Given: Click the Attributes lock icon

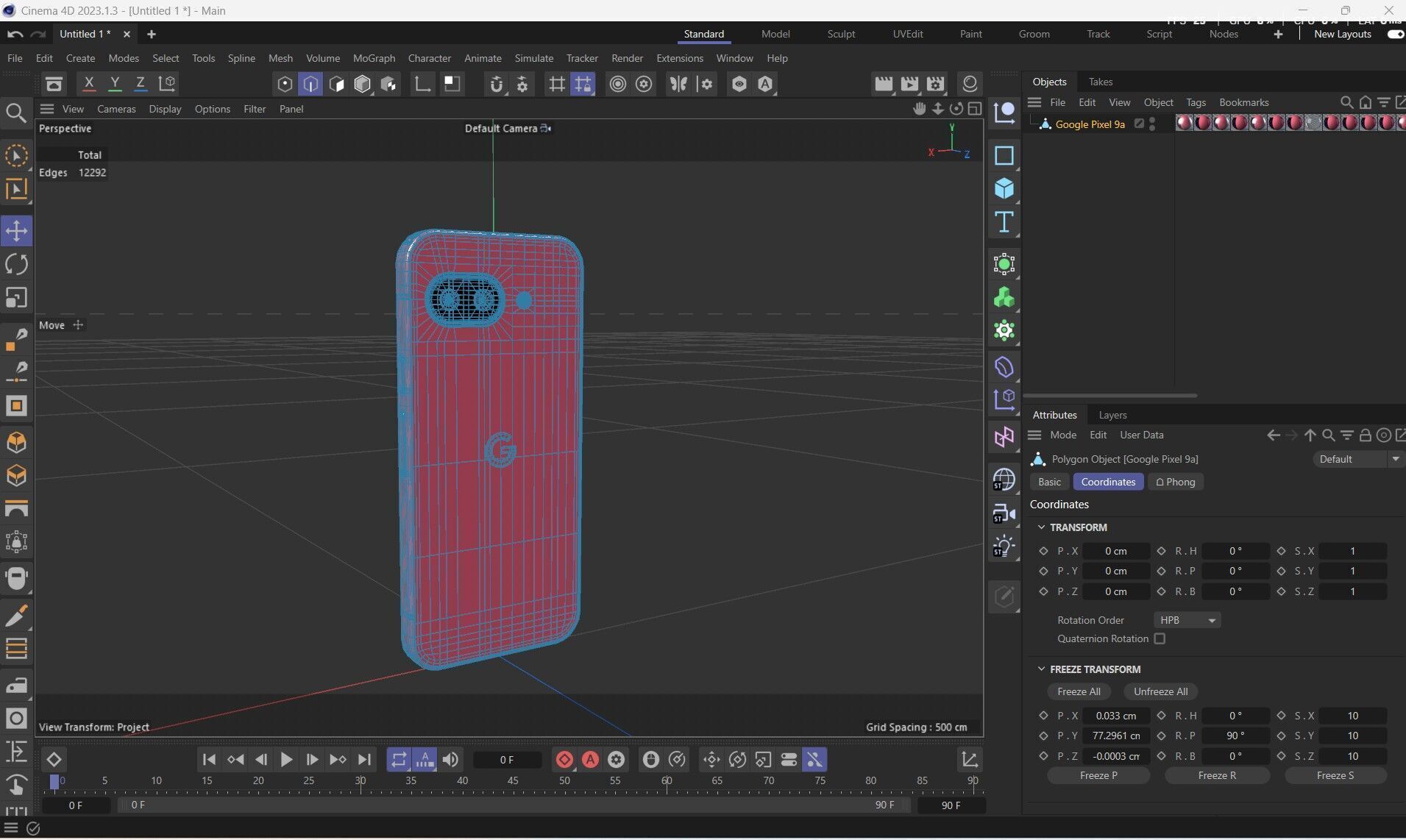Looking at the screenshot, I should pyautogui.click(x=1366, y=435).
